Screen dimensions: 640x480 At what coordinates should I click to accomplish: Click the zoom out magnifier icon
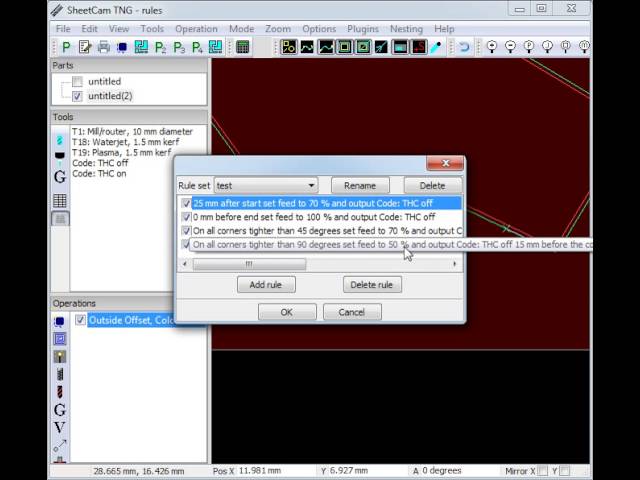[x=511, y=47]
